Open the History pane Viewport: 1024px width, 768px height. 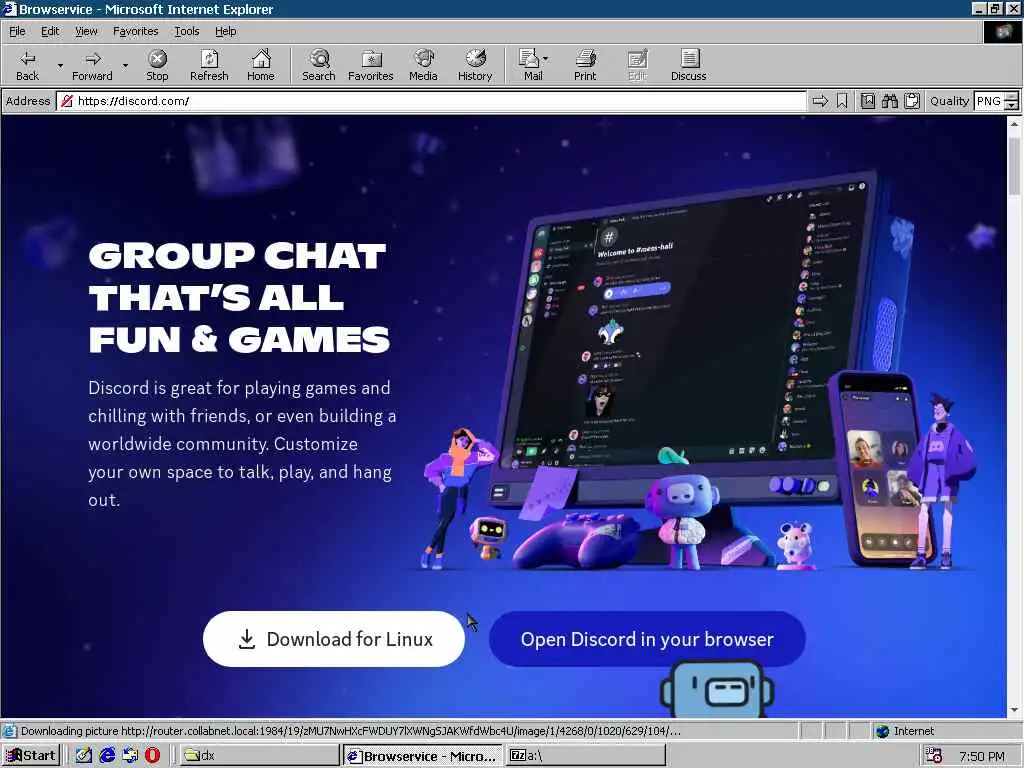click(475, 65)
